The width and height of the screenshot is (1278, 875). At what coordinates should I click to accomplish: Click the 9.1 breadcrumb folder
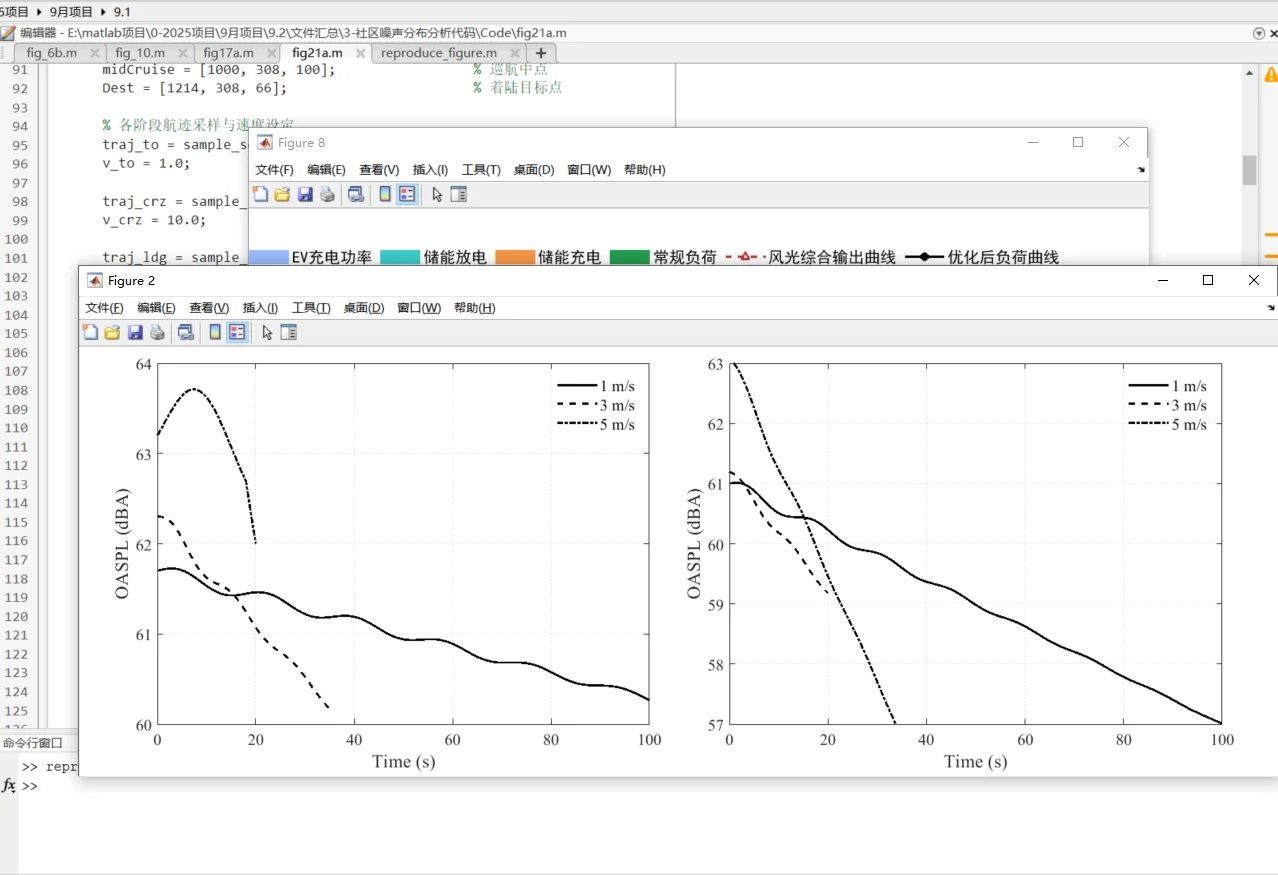(x=122, y=12)
